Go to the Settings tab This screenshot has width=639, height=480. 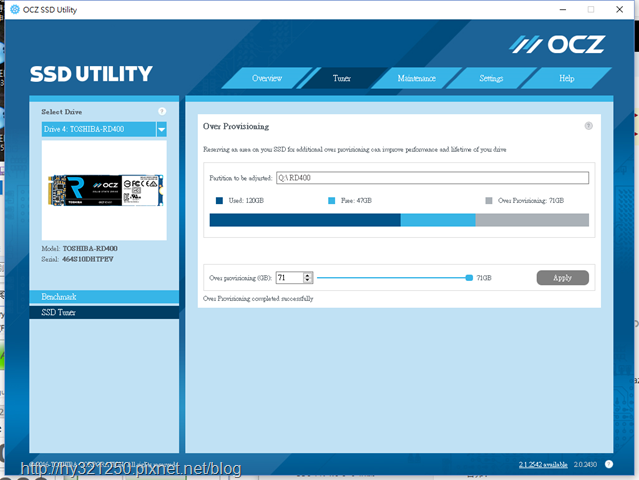pos(491,78)
